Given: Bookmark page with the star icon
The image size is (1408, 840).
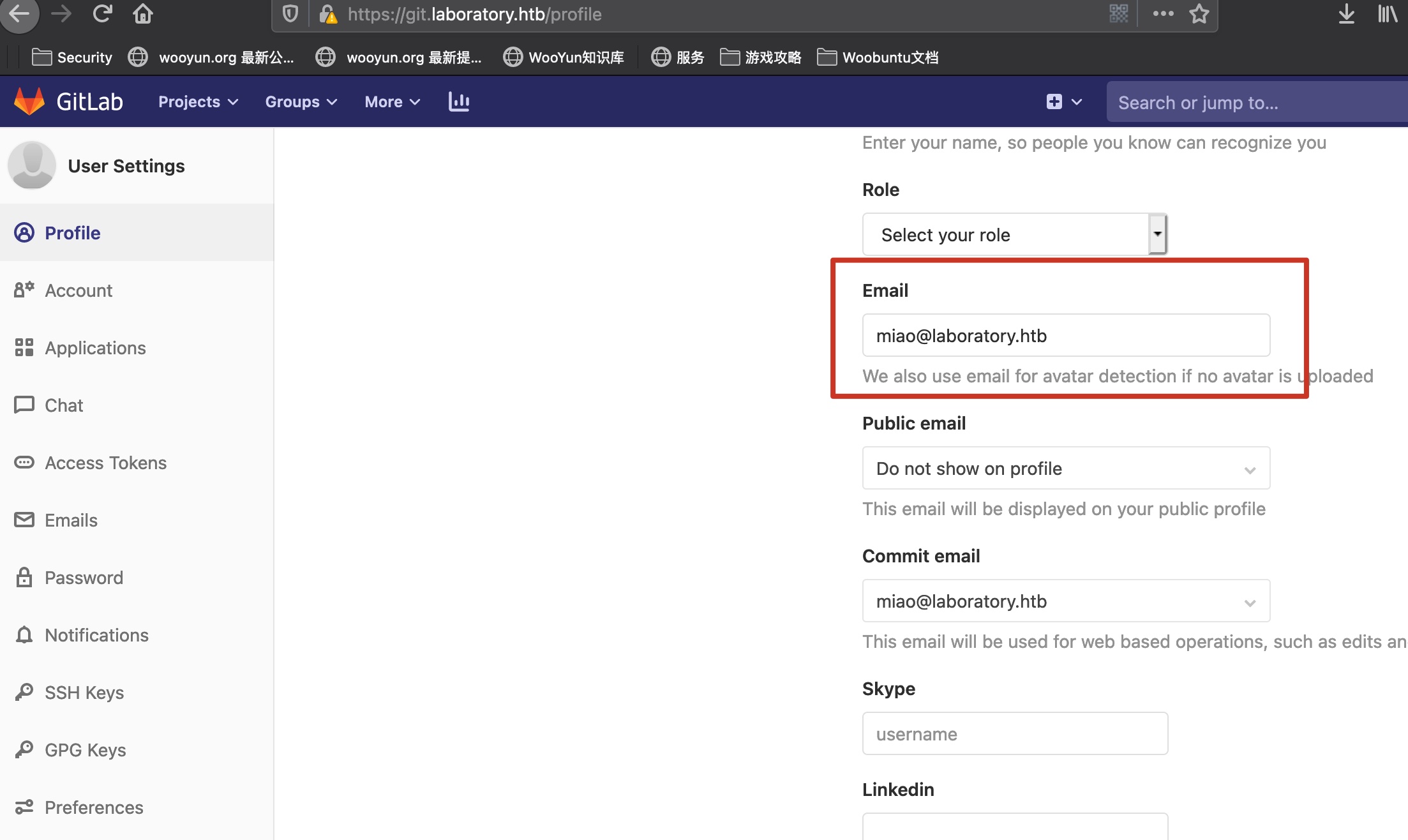Looking at the screenshot, I should (1199, 13).
